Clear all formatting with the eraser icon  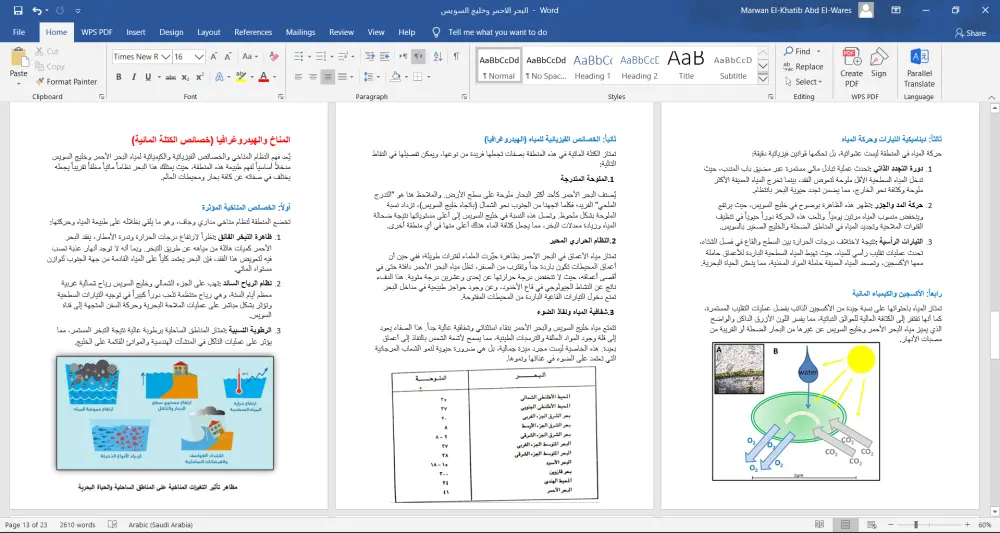point(274,57)
